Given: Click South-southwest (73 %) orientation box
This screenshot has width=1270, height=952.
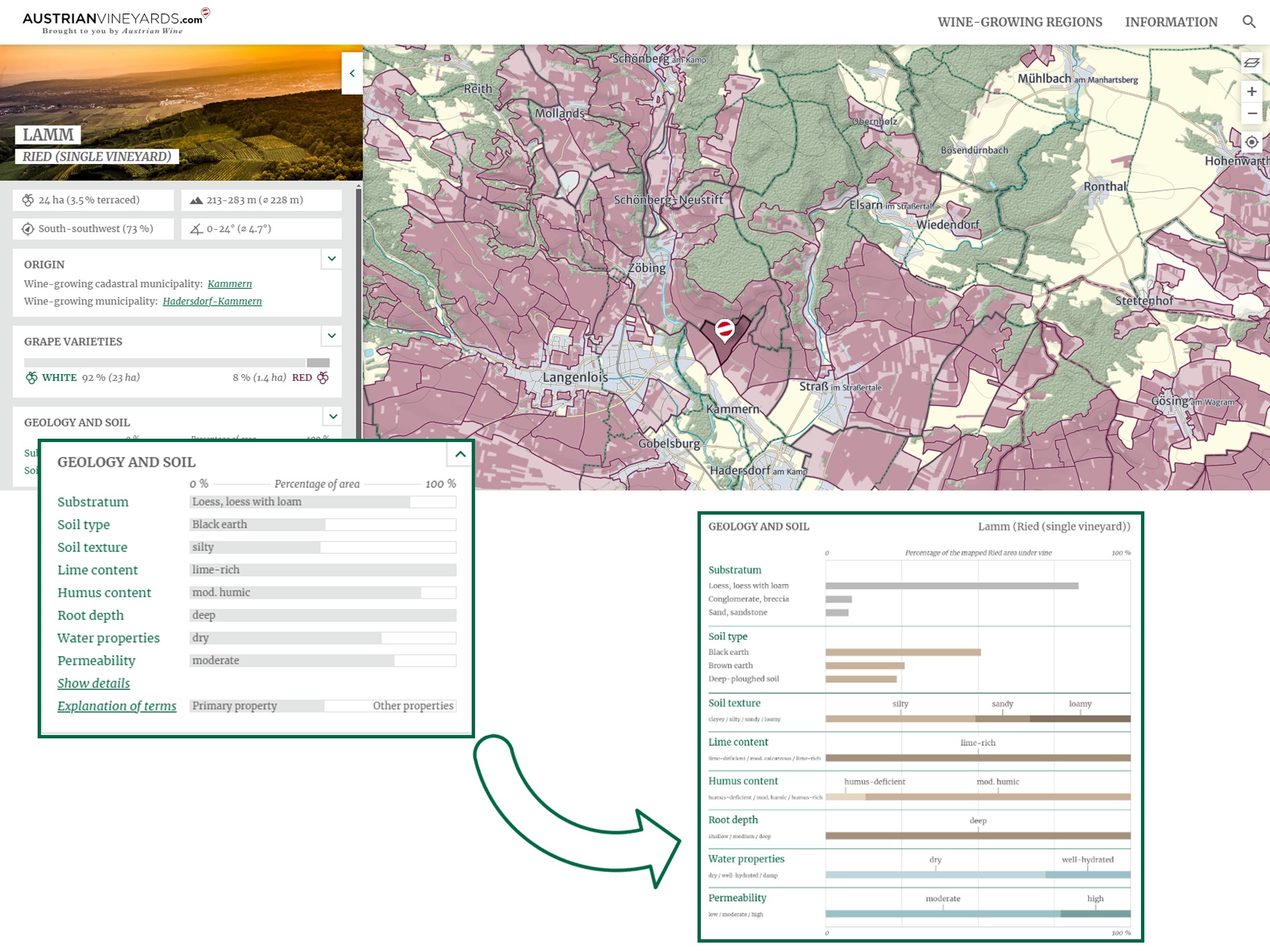Looking at the screenshot, I should point(93,229).
